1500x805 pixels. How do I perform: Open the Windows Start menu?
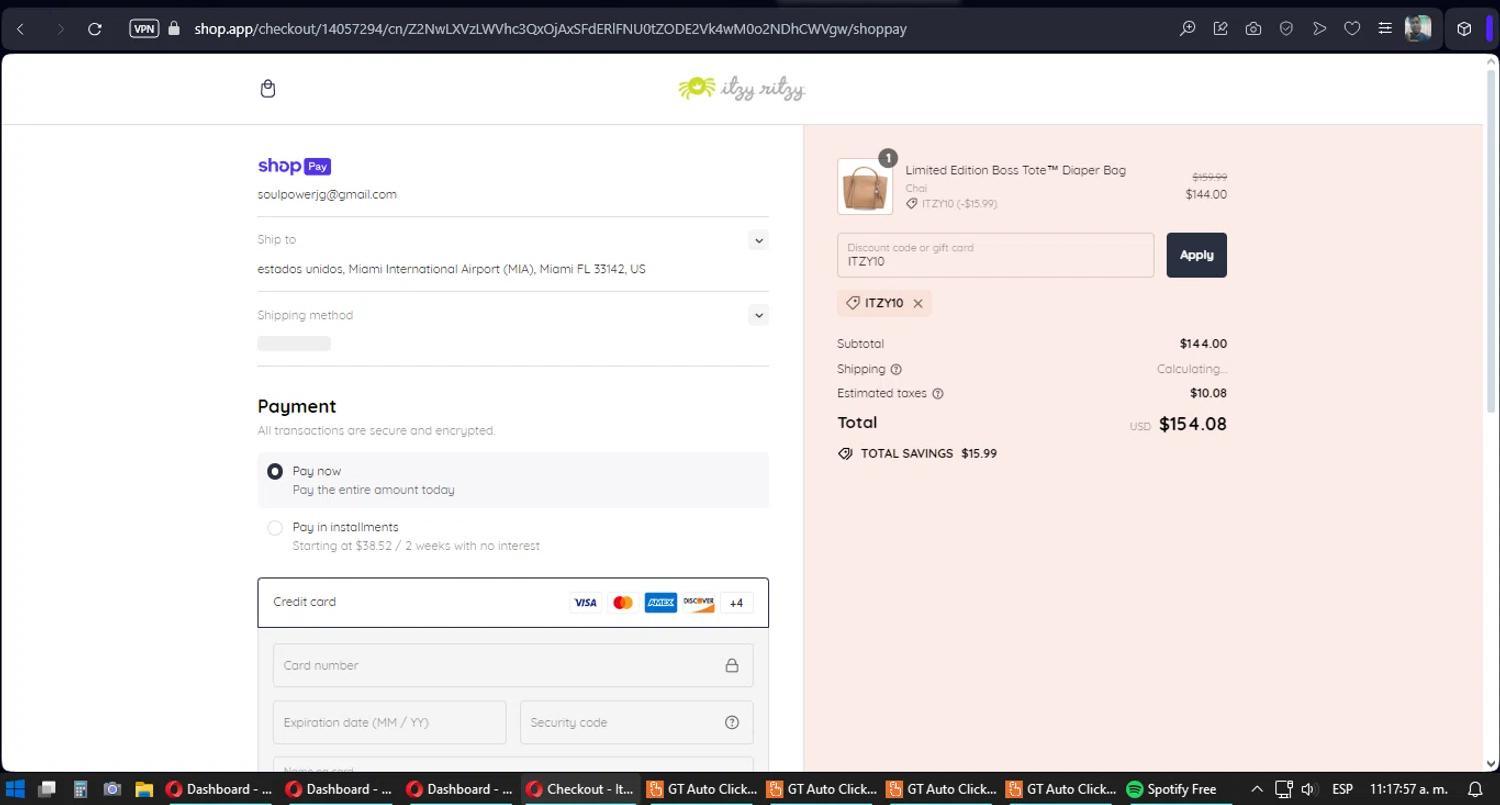pyautogui.click(x=14, y=789)
